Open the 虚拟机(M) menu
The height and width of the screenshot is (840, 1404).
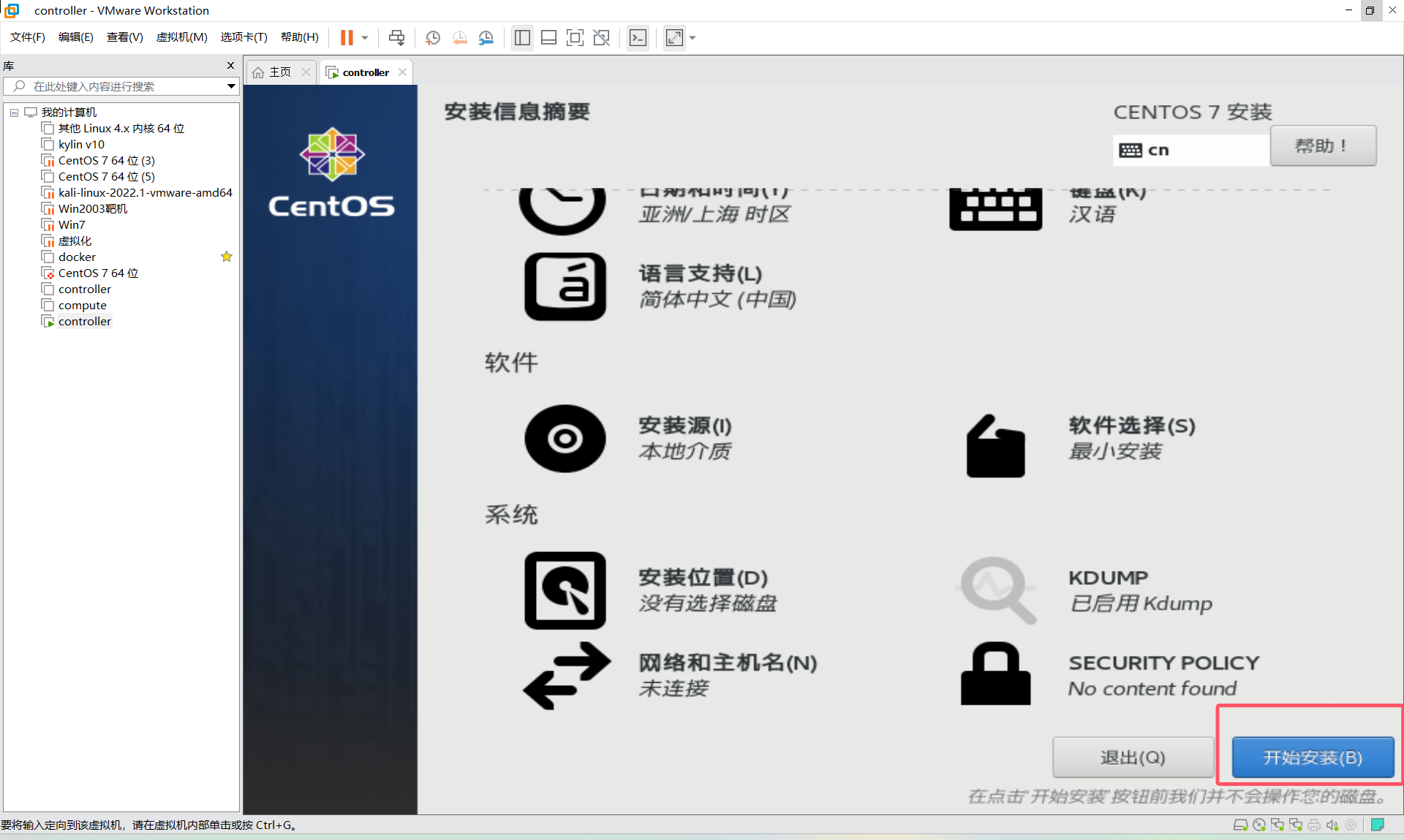181,37
